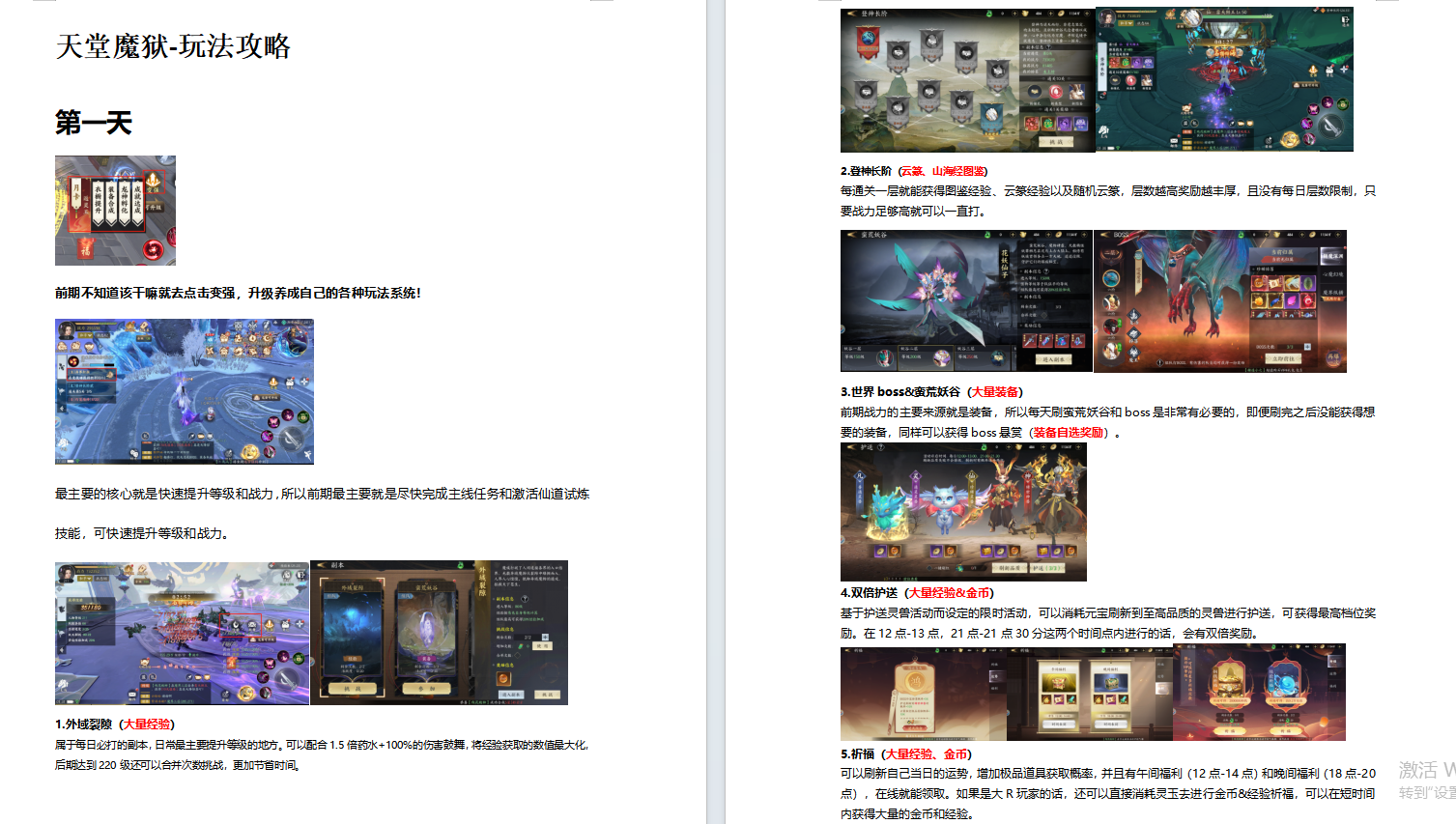
Task: Click the heading 5.祈福
Action: click(858, 754)
